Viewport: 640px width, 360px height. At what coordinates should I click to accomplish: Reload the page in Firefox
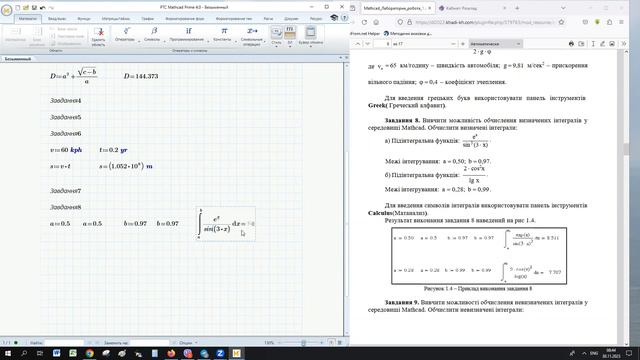click(x=364, y=22)
